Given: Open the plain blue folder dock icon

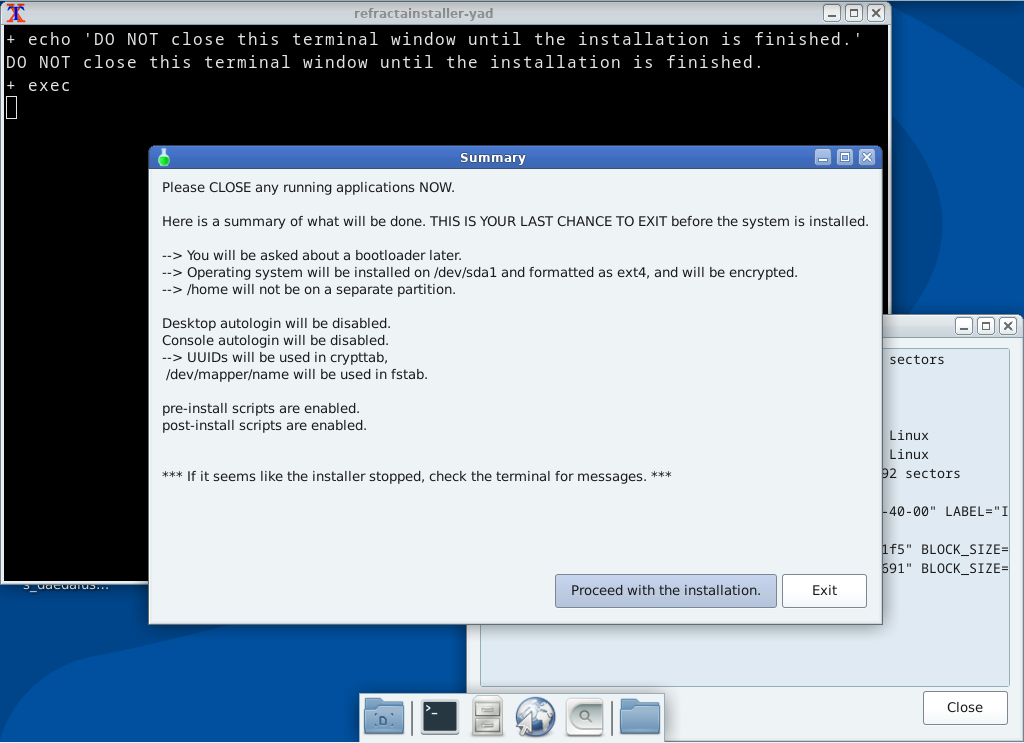Looking at the screenshot, I should pos(639,716).
